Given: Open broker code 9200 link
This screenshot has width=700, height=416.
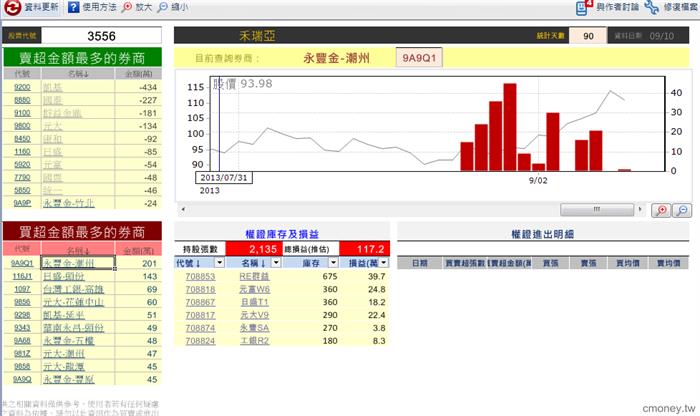Looking at the screenshot, I should [22, 87].
